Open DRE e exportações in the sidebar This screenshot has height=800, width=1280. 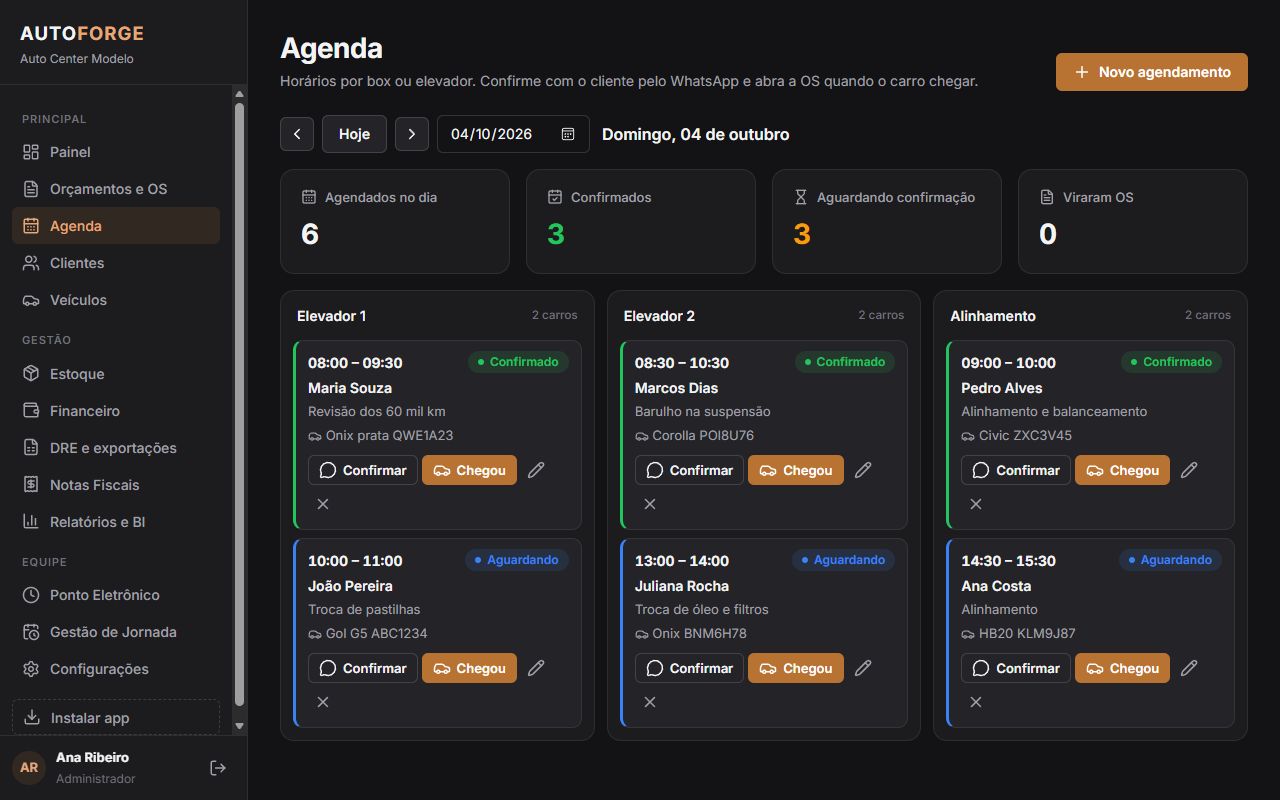coord(116,448)
